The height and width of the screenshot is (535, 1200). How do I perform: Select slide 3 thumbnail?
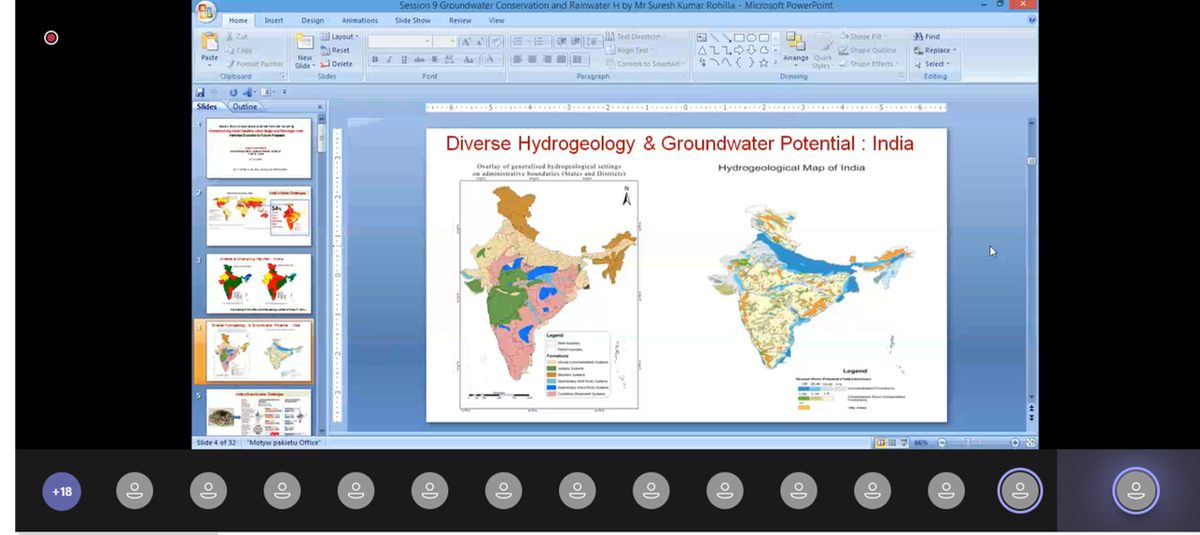pos(259,284)
